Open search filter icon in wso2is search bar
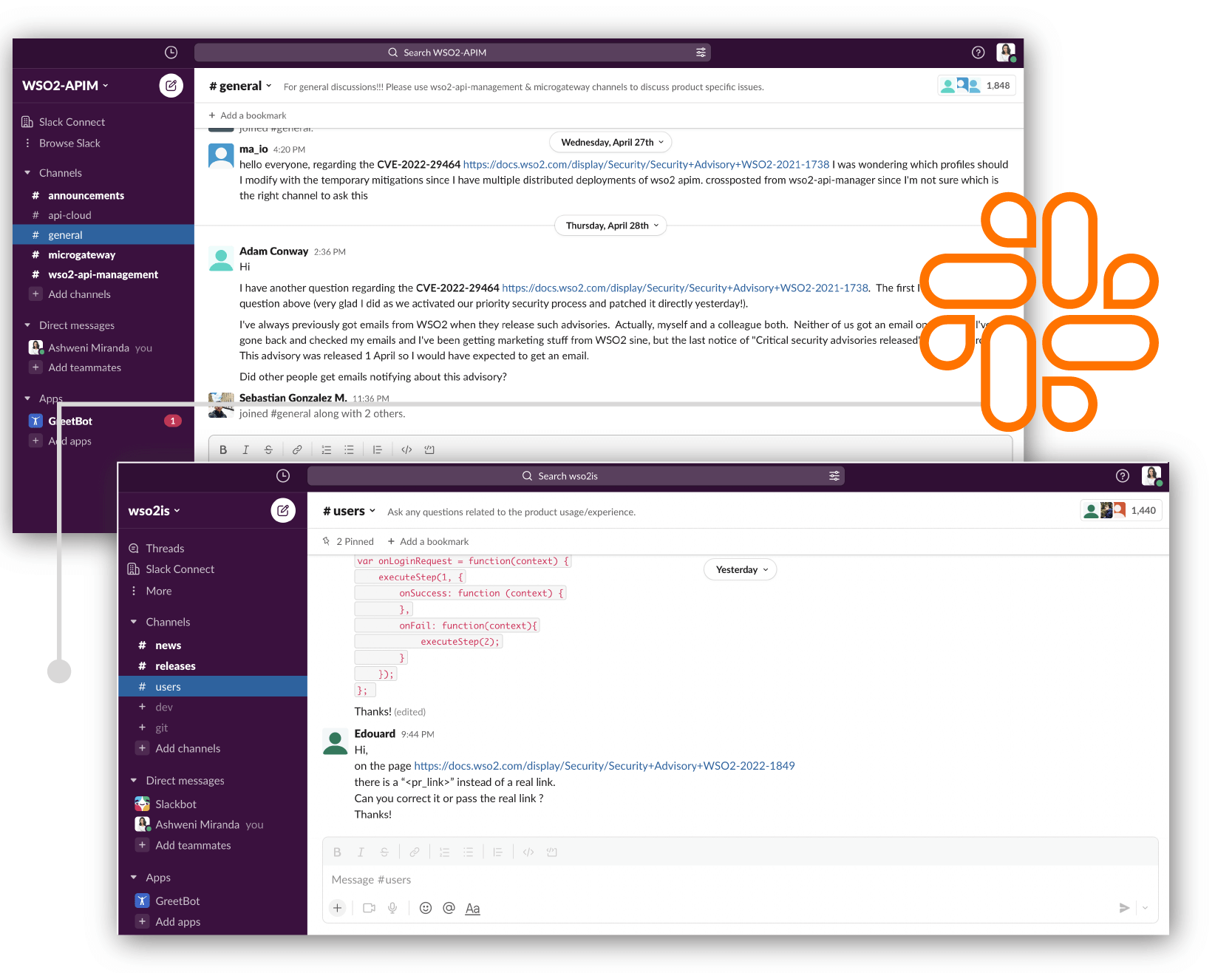The width and height of the screenshot is (1232, 973). coord(834,476)
